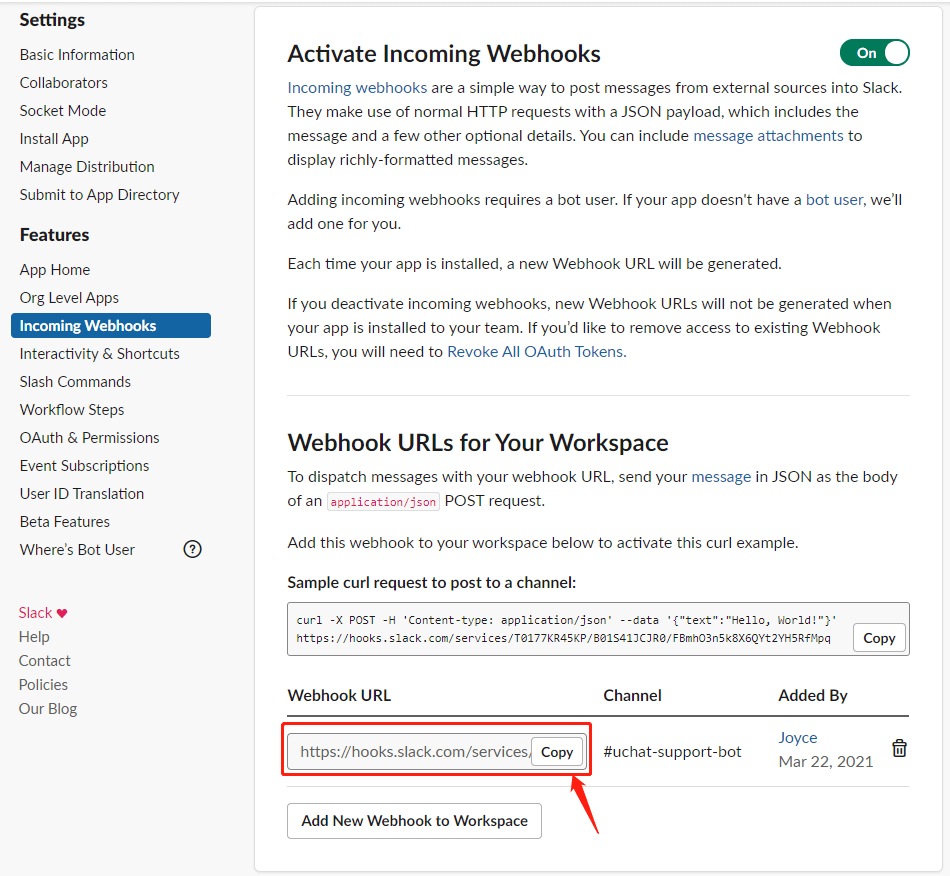Open the message attachments link
This screenshot has height=876, width=950.
pyautogui.click(x=768, y=136)
